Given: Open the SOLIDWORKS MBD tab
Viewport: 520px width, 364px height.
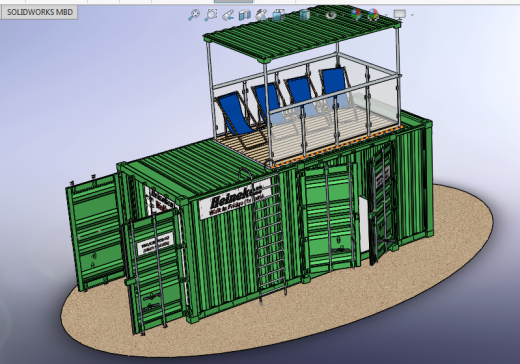Looking at the screenshot, I should (39, 12).
